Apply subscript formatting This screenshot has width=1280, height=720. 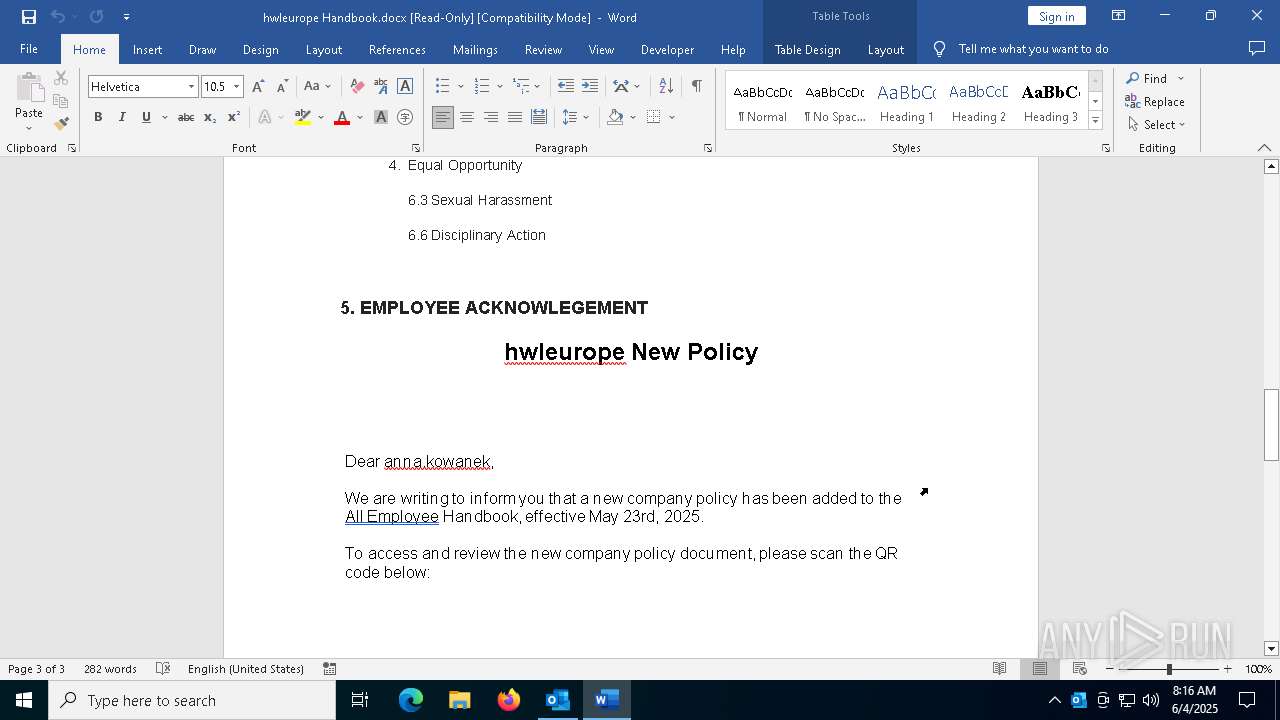[x=210, y=118]
